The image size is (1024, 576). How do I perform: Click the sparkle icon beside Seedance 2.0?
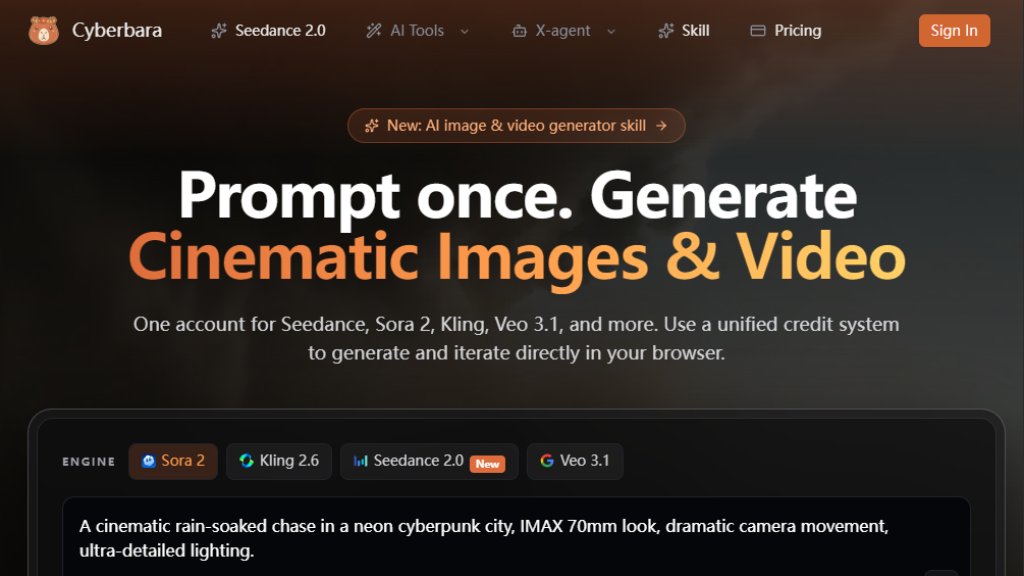219,31
